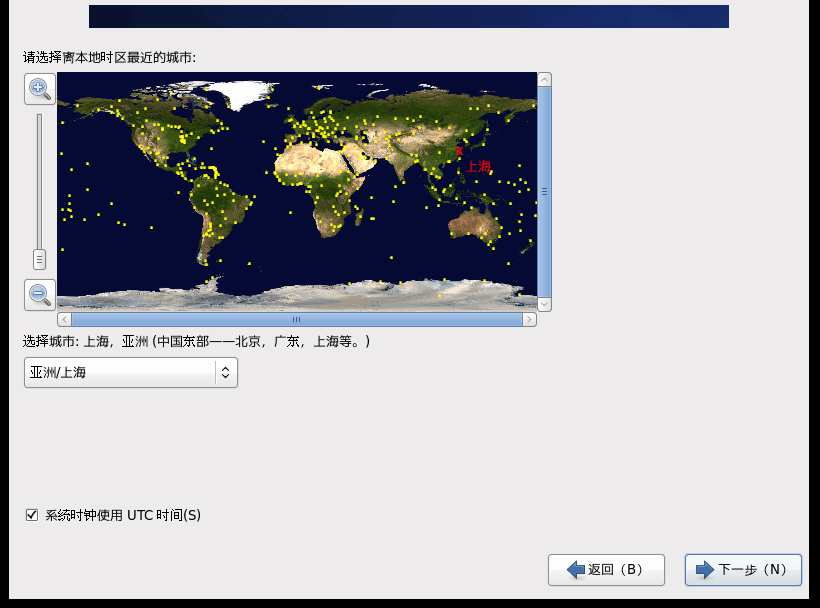Click the zoom level slider handle
820x608 pixels.
pos(39,259)
